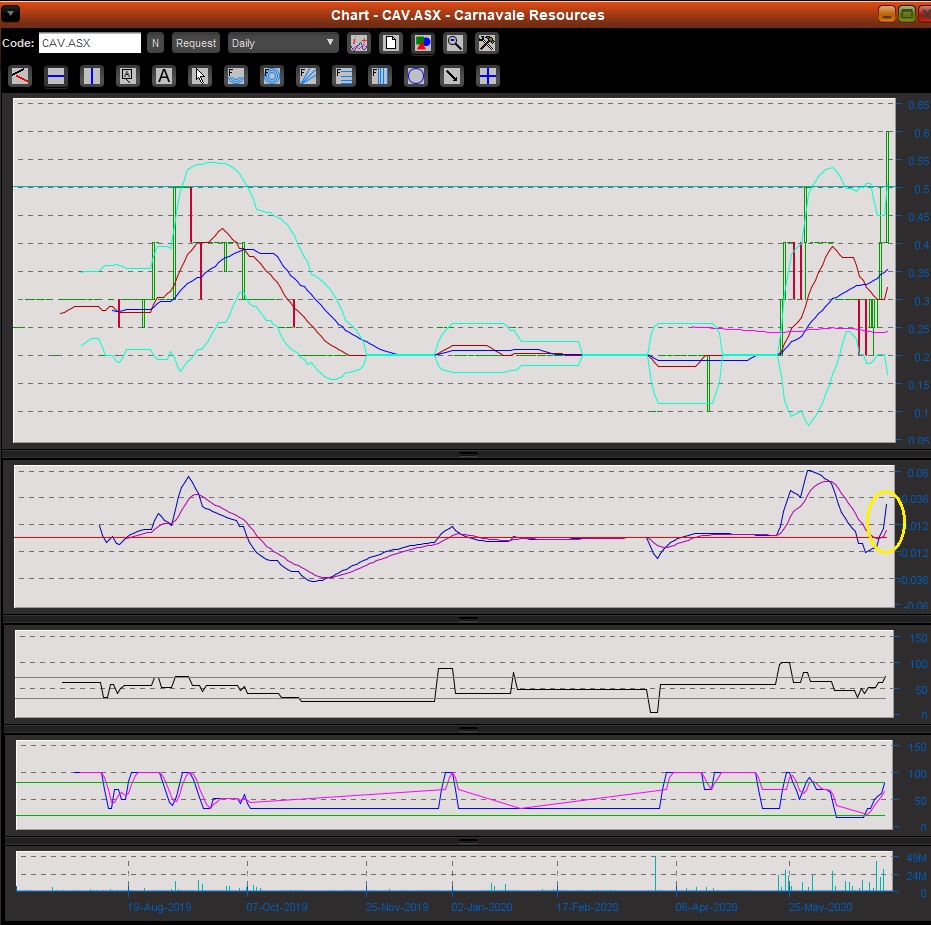Open the hammer and wrench settings icon

pos(487,43)
